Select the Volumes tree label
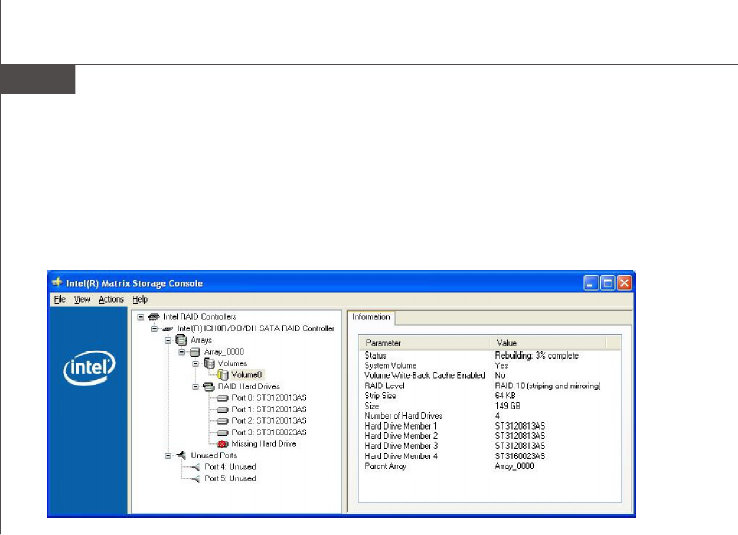The height and width of the screenshot is (535, 738). coord(232,364)
